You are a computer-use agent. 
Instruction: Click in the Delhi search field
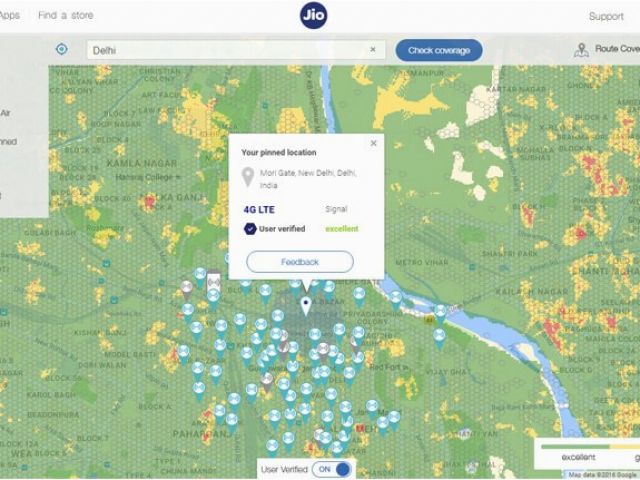click(x=236, y=50)
